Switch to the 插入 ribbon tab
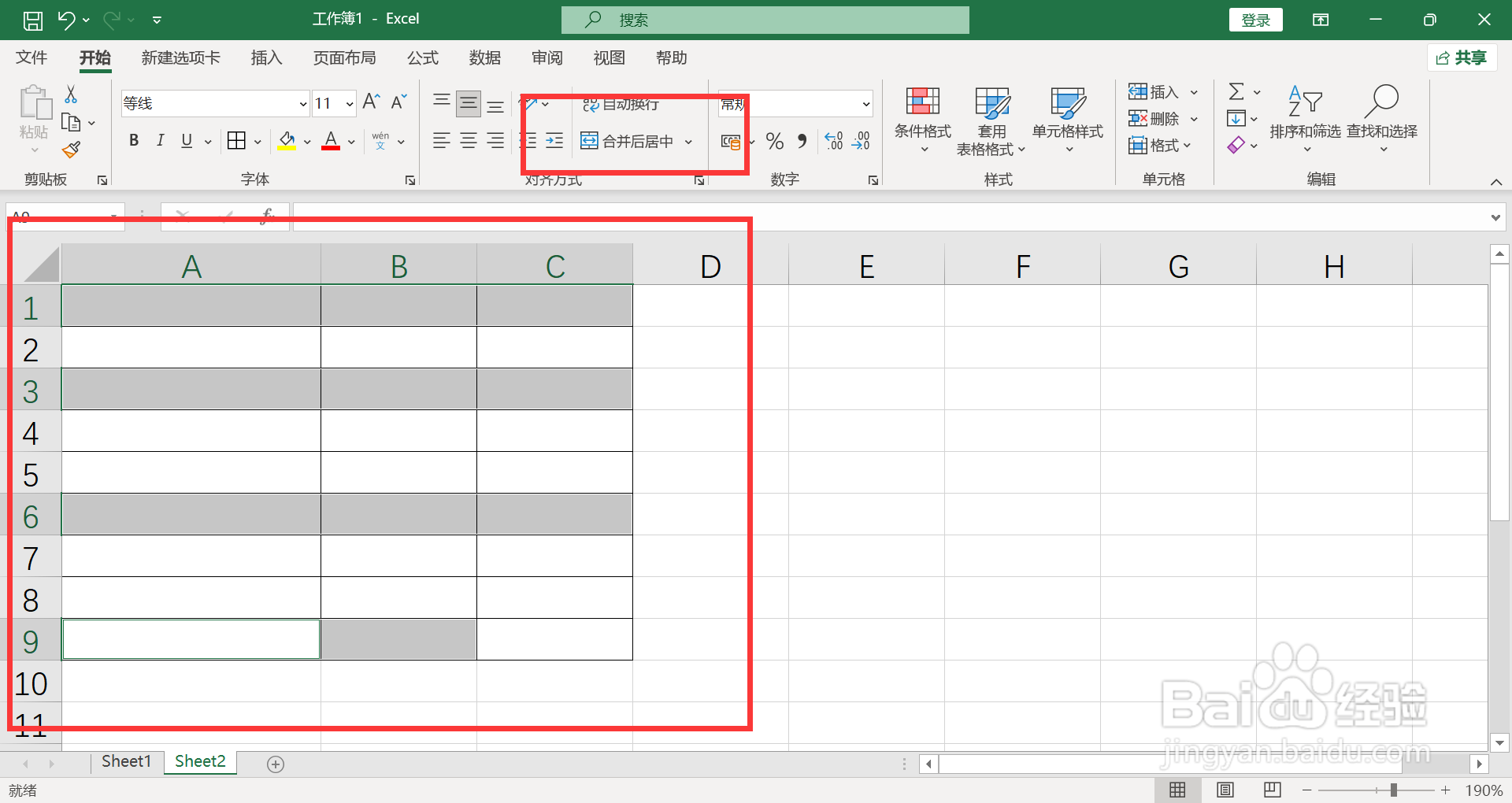 (x=266, y=57)
